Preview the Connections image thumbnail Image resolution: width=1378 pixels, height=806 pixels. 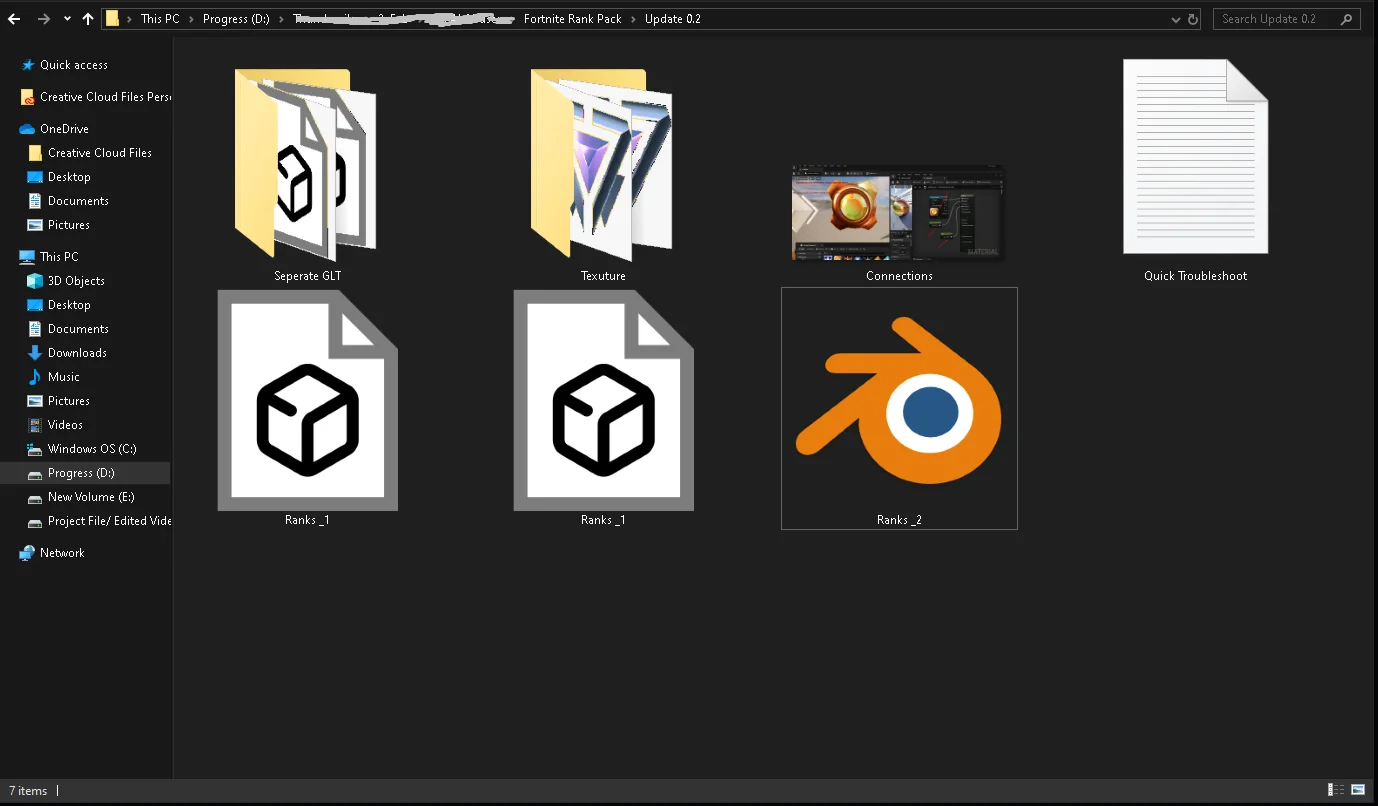point(898,213)
